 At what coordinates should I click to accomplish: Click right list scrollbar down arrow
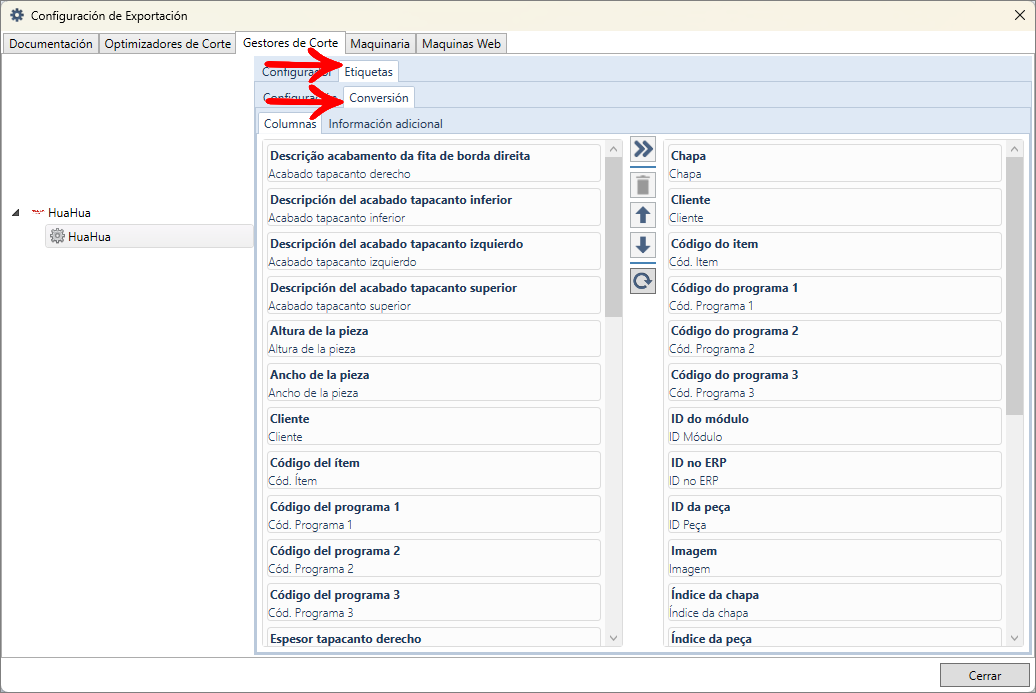click(1014, 638)
